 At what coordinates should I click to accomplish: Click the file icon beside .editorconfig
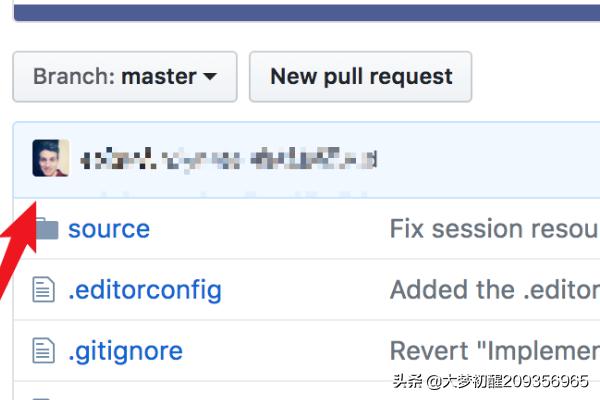pos(43,291)
